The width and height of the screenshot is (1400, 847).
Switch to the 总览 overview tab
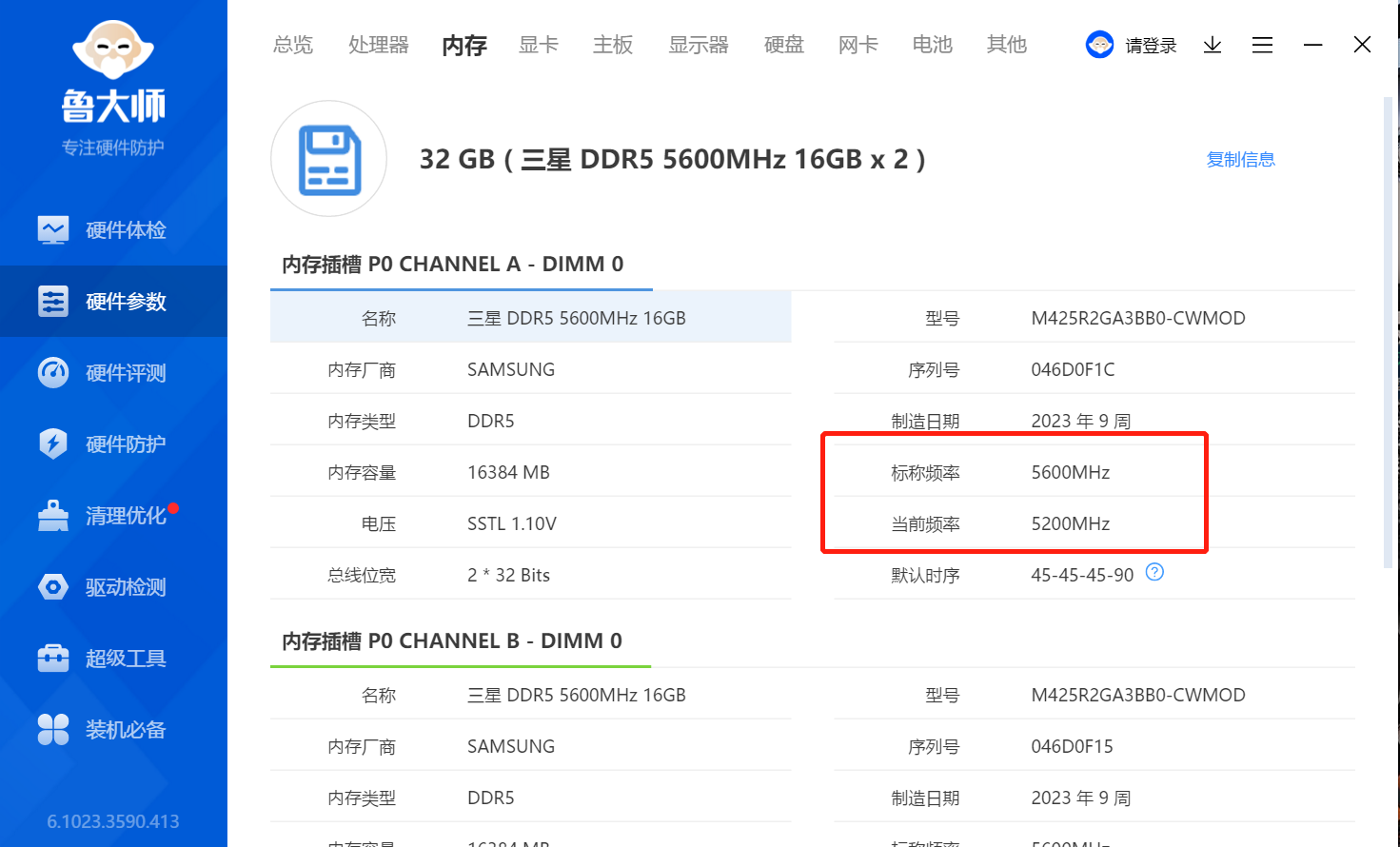point(293,45)
